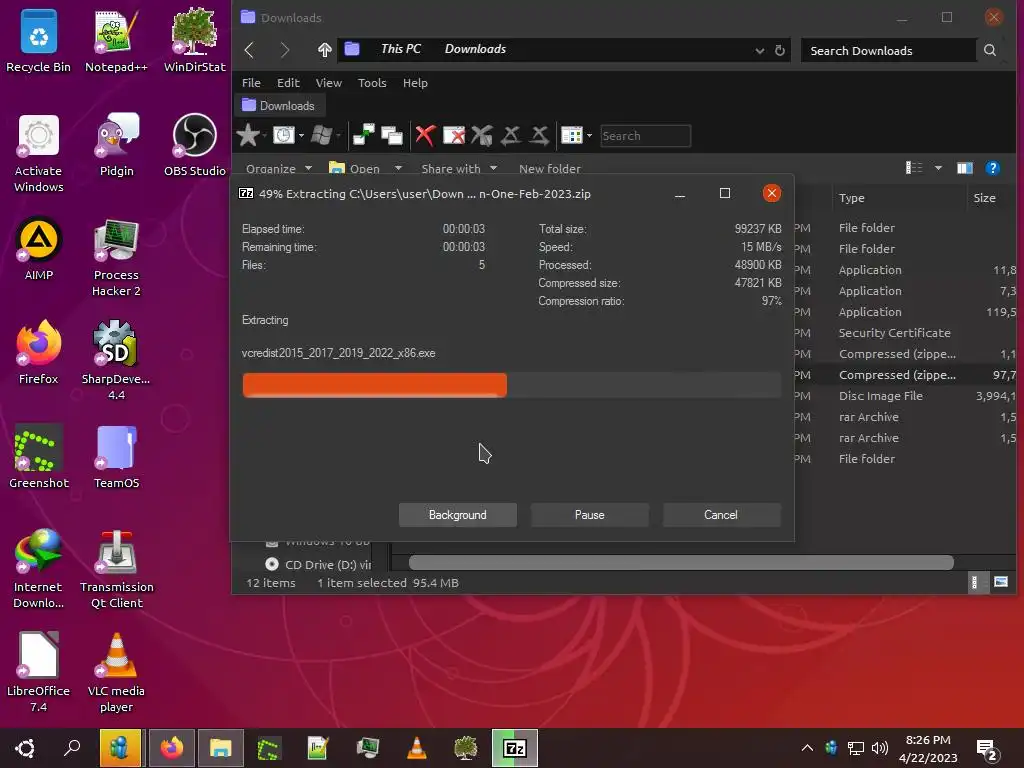Click the close-right tabs arrow icon

[539, 135]
